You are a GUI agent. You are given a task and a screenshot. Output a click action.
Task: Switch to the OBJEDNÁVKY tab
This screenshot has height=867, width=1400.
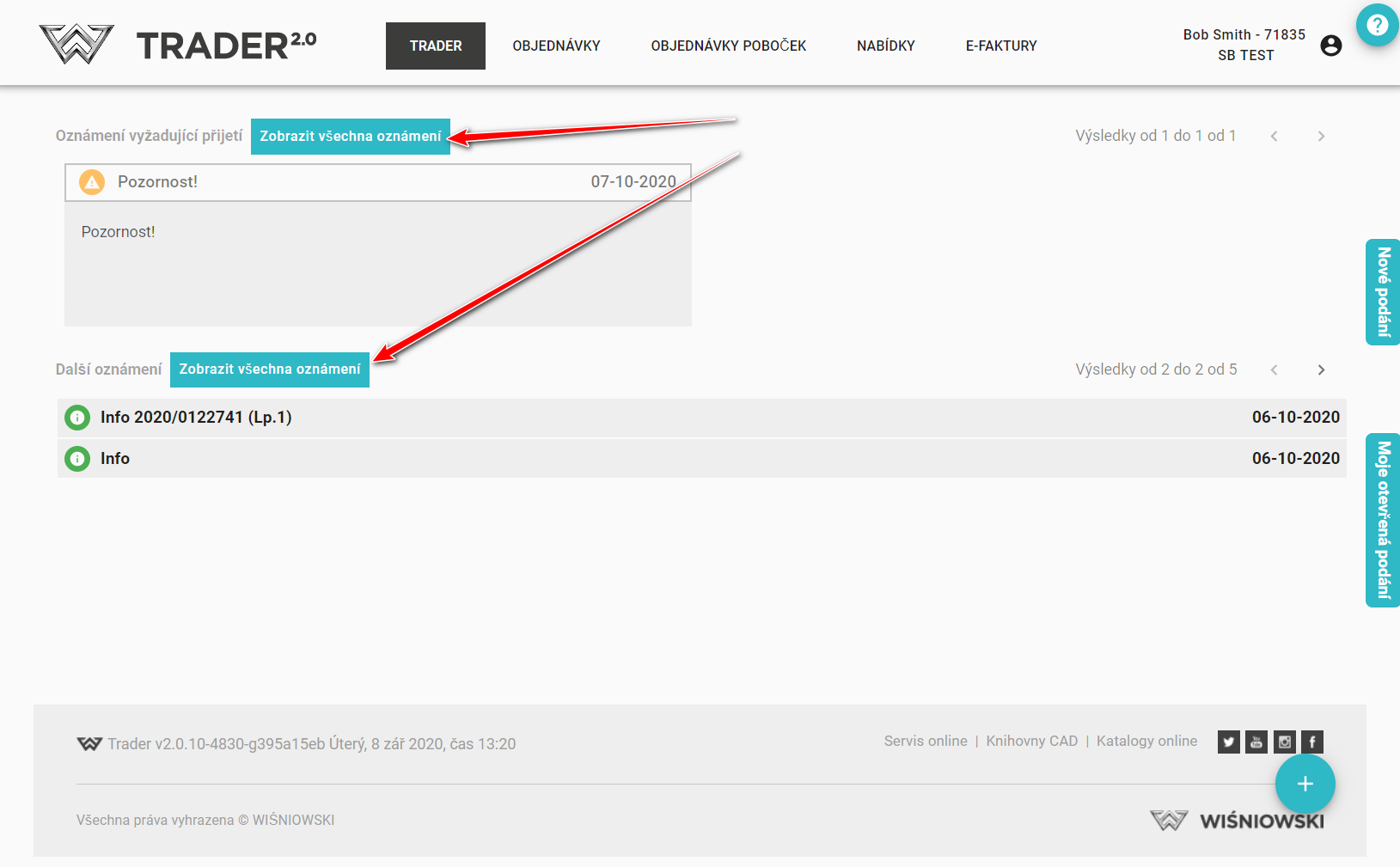click(x=556, y=46)
